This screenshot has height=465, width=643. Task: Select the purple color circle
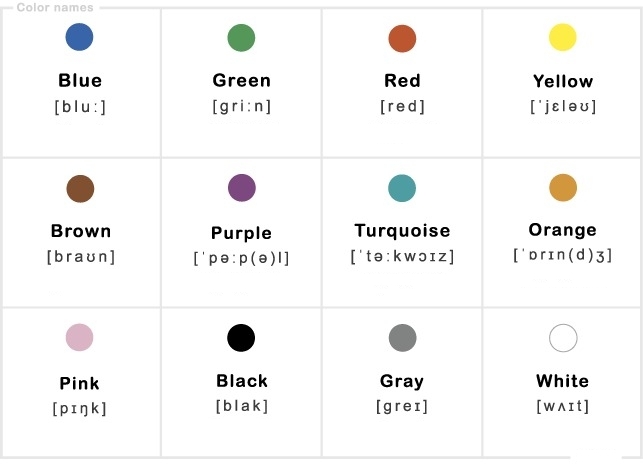click(x=242, y=188)
